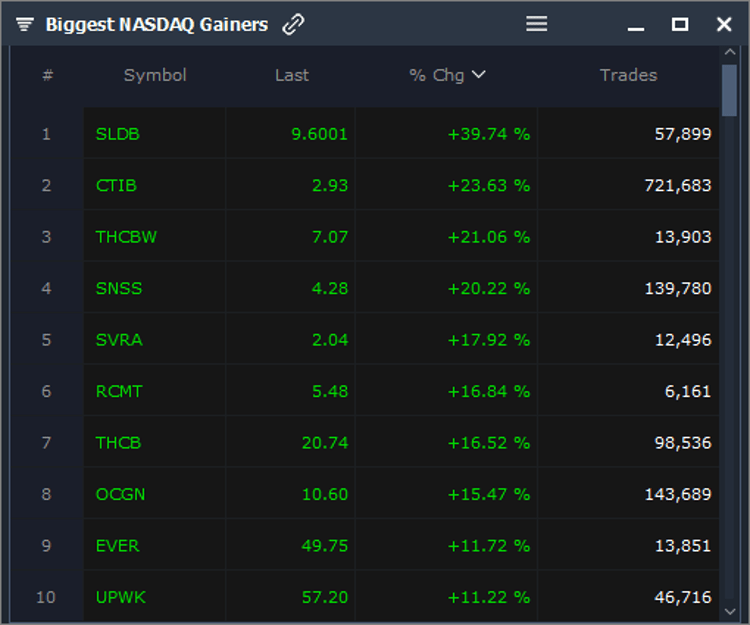This screenshot has height=625, width=750.
Task: Click trades value 139,780
Action: 678,288
